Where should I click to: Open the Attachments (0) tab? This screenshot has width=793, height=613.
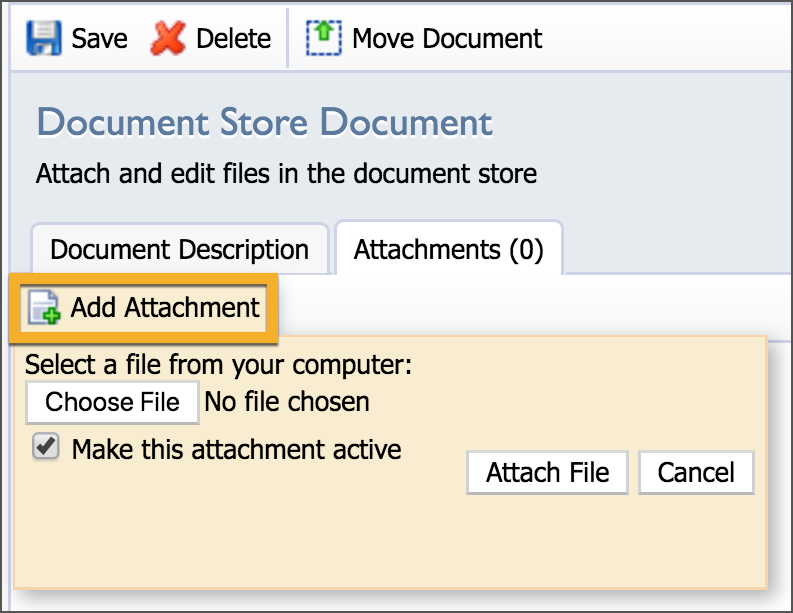point(449,249)
